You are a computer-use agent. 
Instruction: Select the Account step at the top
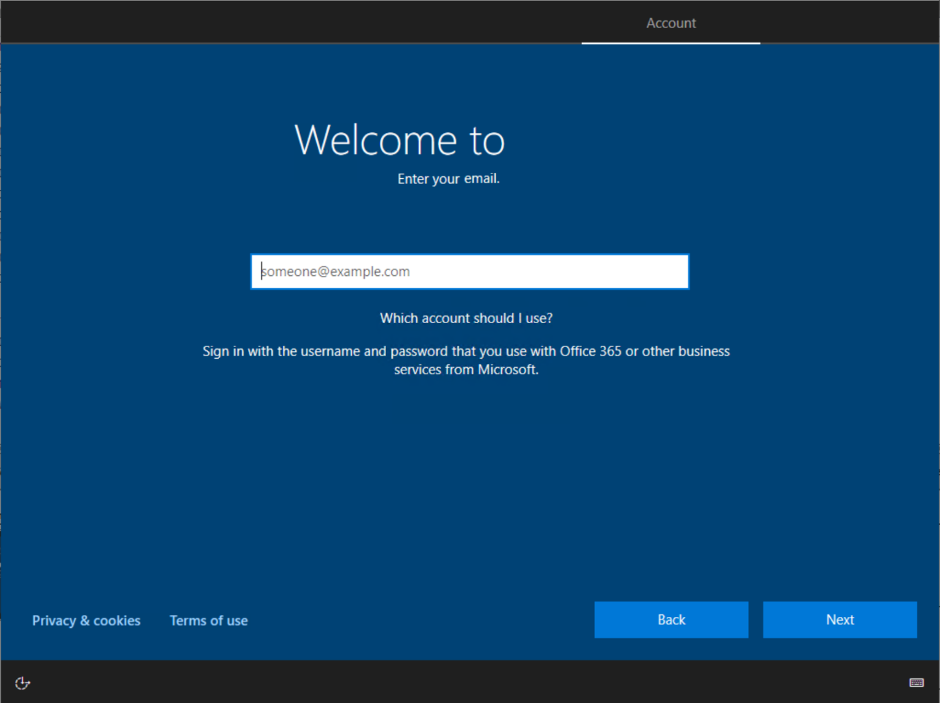pos(670,22)
